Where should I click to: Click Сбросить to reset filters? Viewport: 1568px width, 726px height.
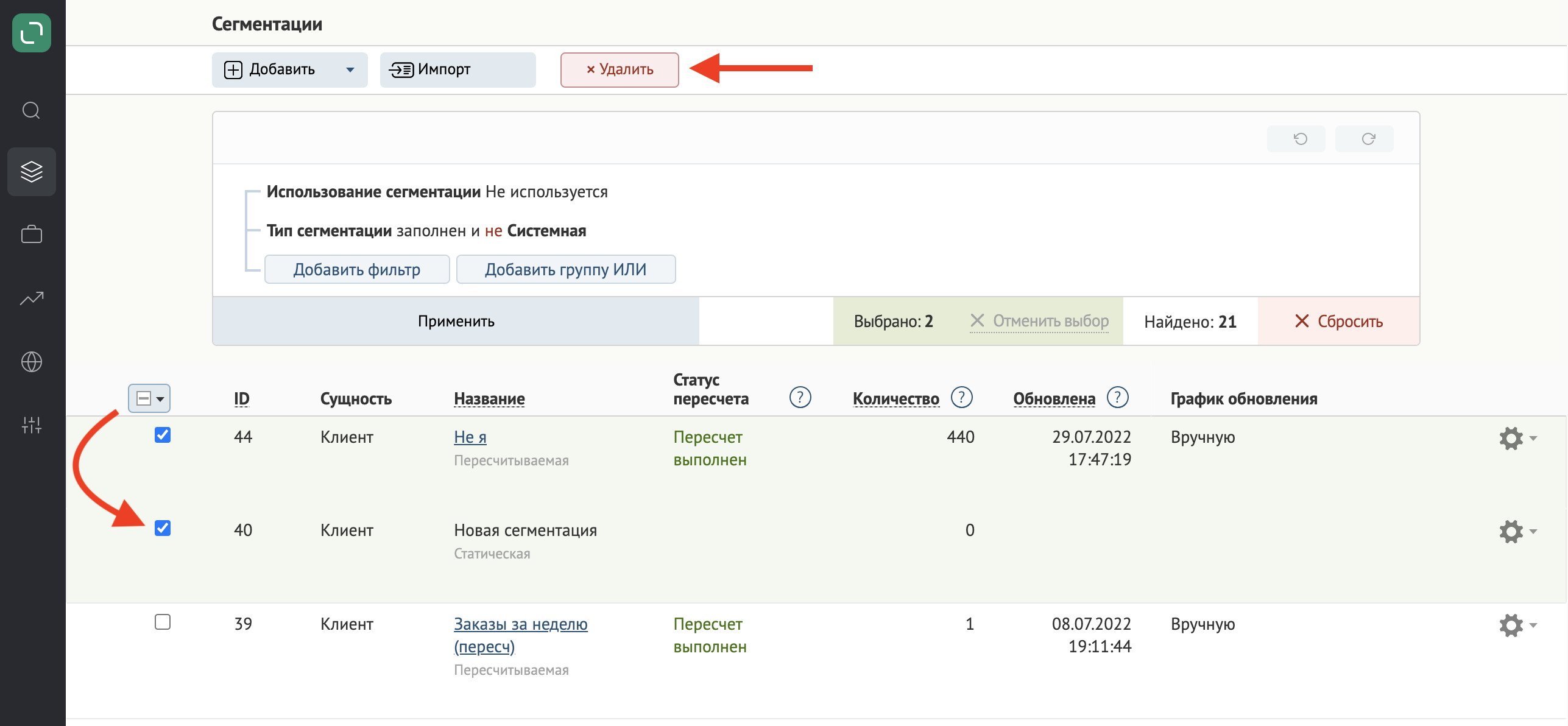(1338, 321)
